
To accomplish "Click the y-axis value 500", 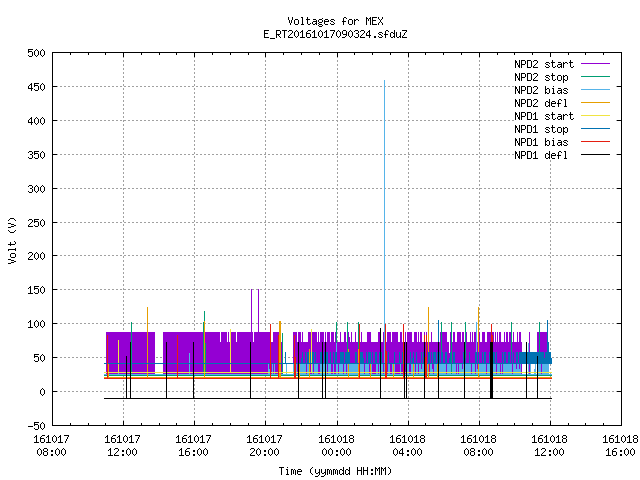I will pos(36,53).
